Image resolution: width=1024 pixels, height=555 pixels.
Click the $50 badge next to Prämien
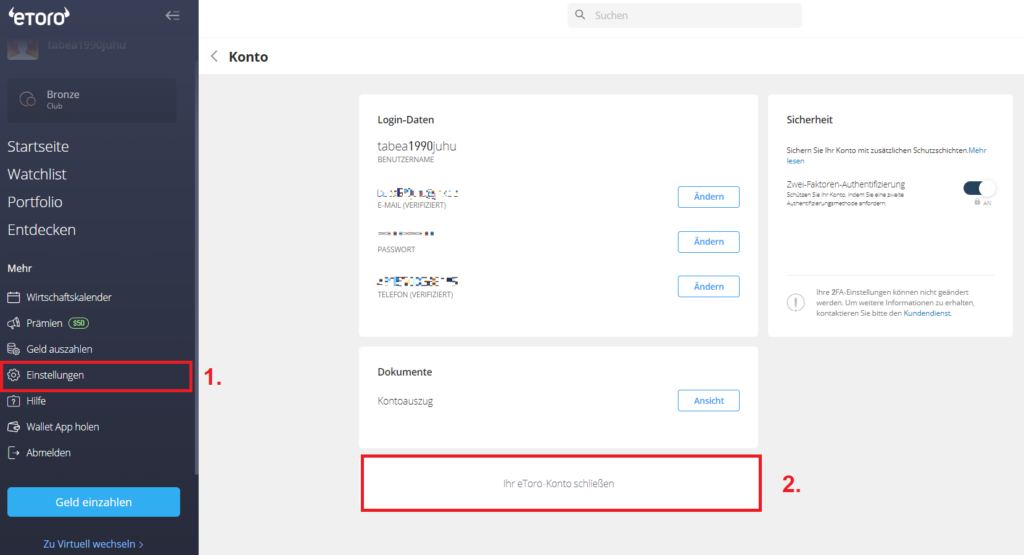pyautogui.click(x=78, y=323)
